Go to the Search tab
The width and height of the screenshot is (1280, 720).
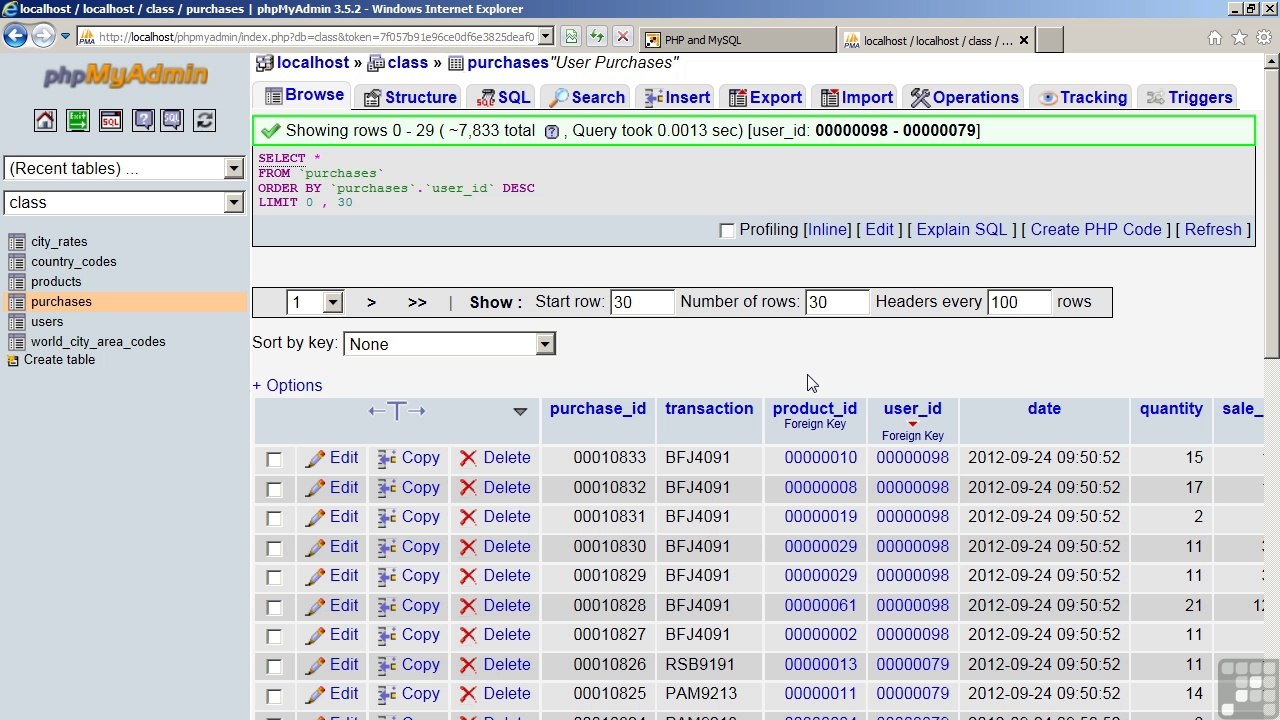coord(587,97)
